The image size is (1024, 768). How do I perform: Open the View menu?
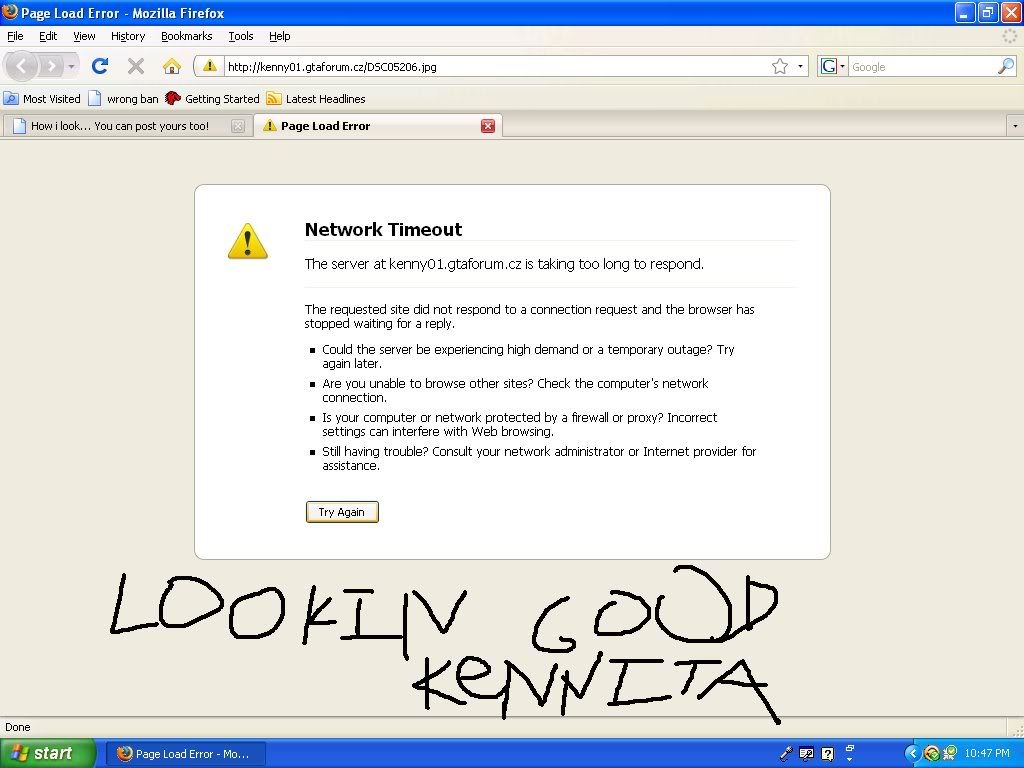[x=84, y=36]
